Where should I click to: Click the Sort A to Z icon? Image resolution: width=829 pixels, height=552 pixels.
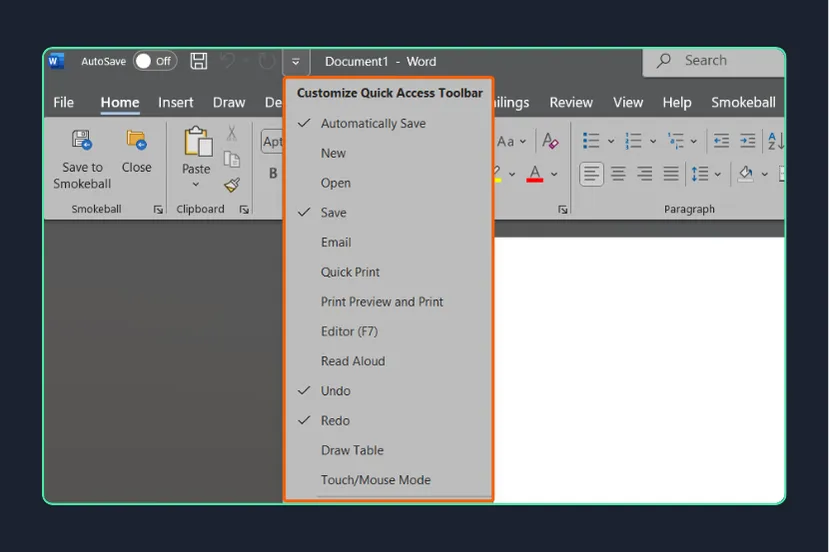click(775, 141)
